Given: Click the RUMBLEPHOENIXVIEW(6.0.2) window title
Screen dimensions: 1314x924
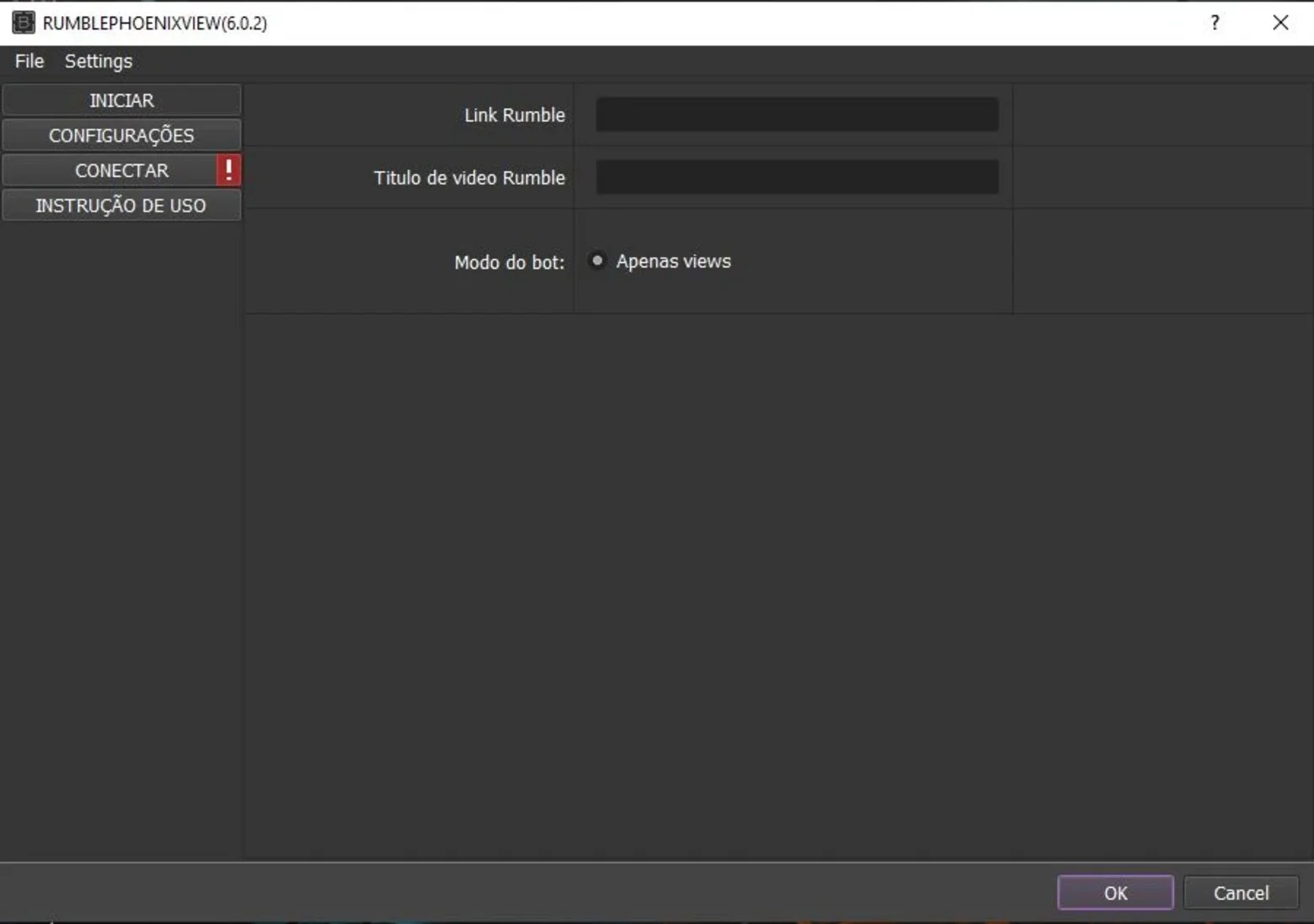Looking at the screenshot, I should [x=155, y=24].
